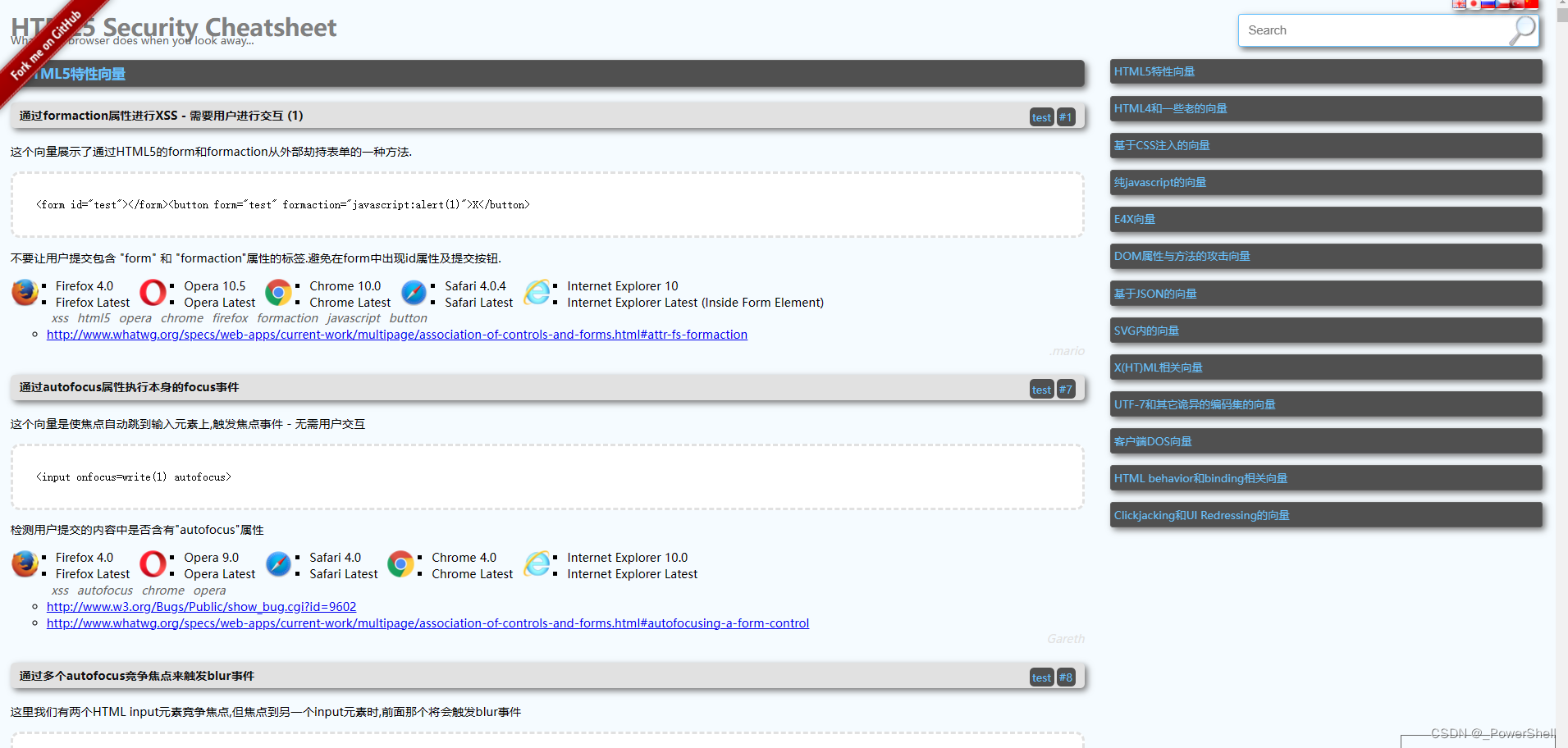Click the 'autofocus' tag under the second vector
This screenshot has height=748, width=1568.
pyautogui.click(x=105, y=591)
